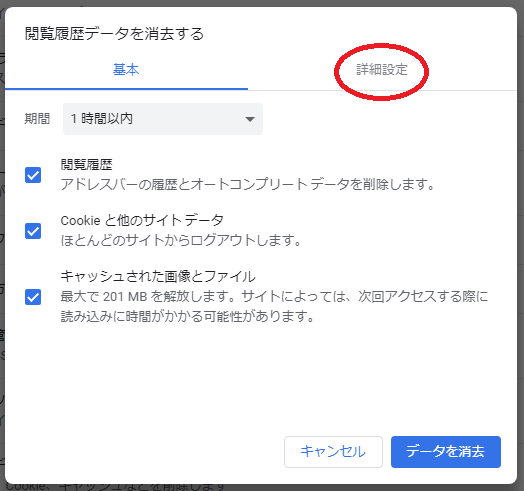Toggle the キャッシュされた画像とファイル checkbox
This screenshot has width=524, height=491.
click(x=33, y=297)
